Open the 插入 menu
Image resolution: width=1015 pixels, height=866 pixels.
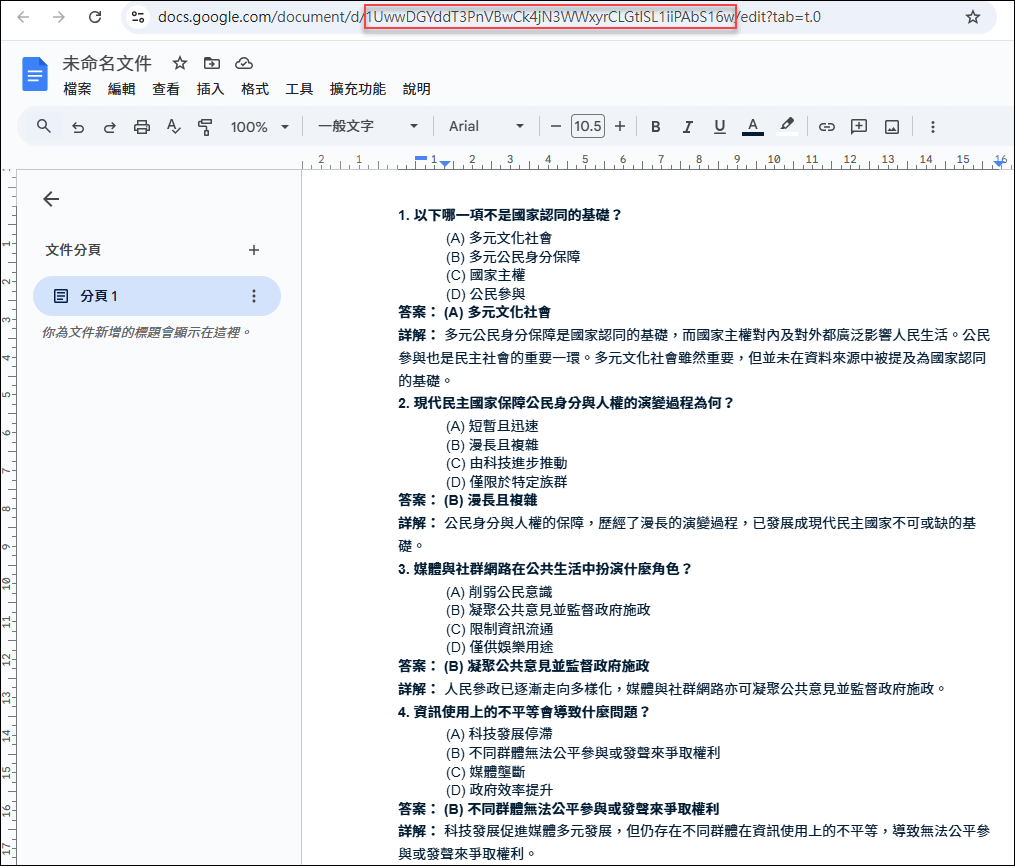click(210, 89)
